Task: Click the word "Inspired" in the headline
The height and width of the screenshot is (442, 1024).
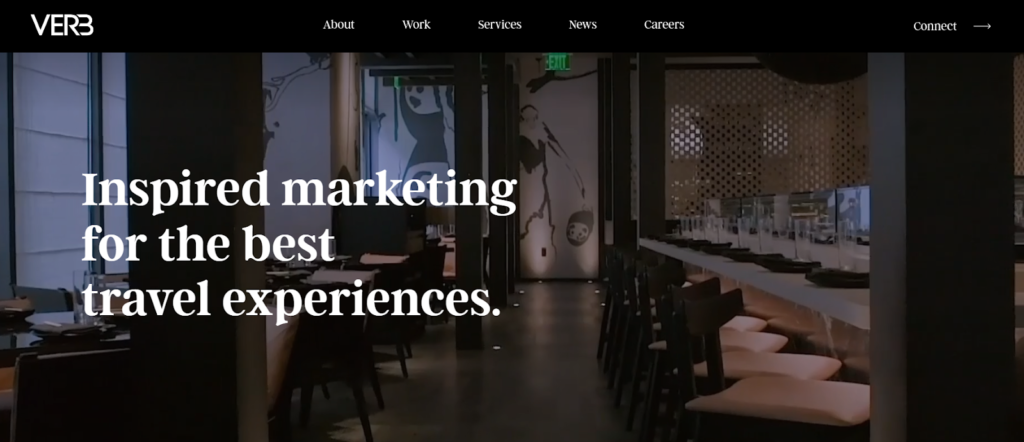Action: [x=176, y=191]
